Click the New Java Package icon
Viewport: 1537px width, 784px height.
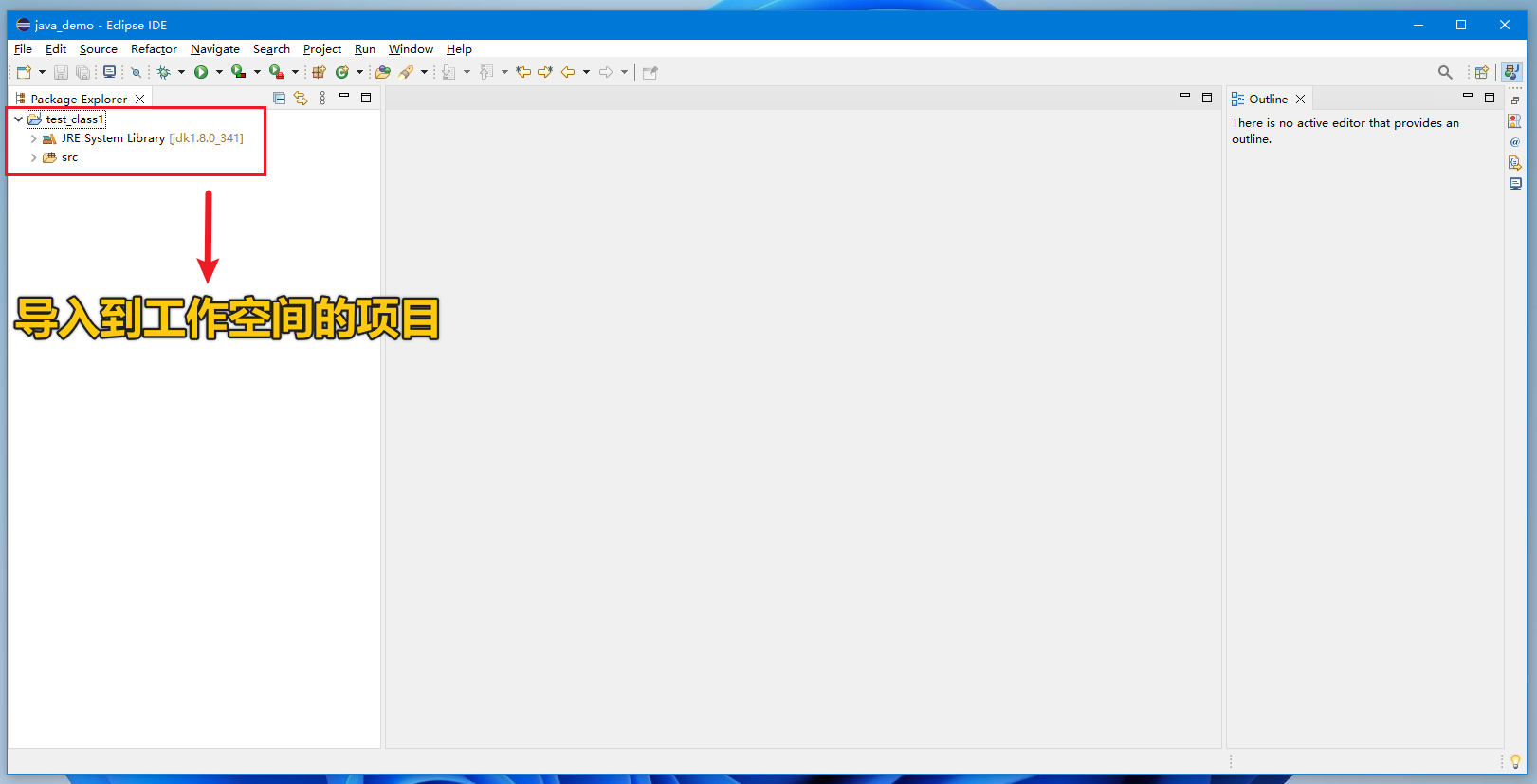click(x=319, y=72)
